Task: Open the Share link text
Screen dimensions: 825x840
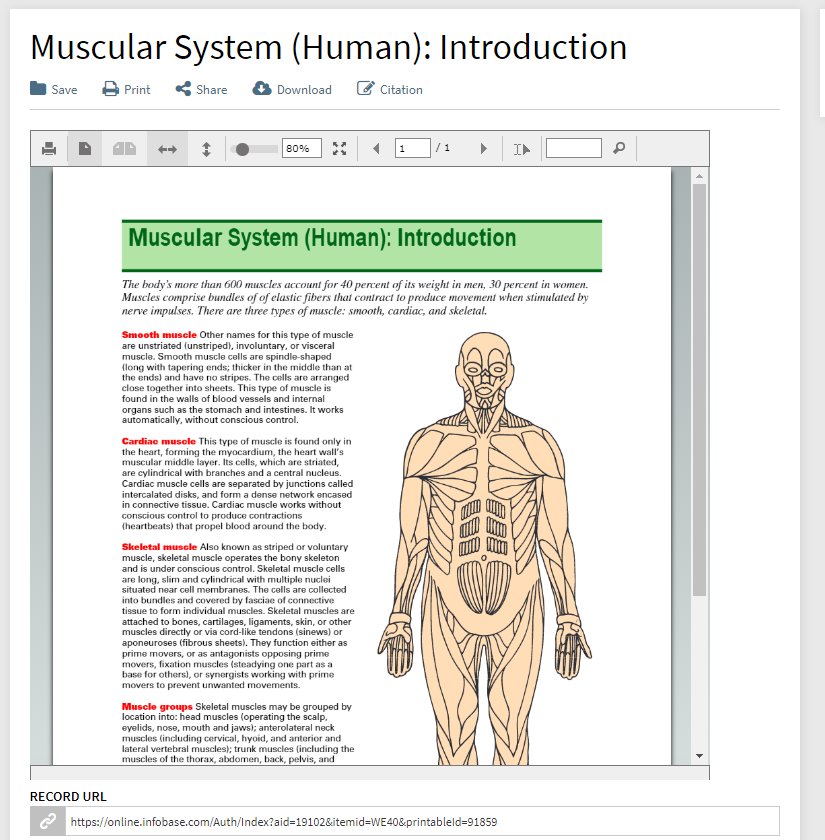Action: point(212,90)
